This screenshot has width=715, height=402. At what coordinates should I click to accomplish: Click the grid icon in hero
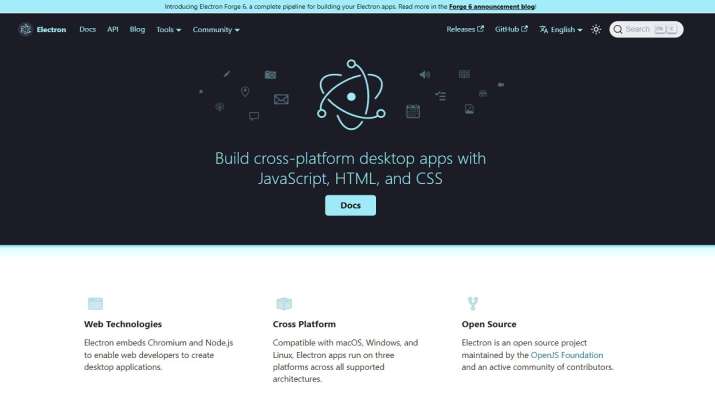464,74
